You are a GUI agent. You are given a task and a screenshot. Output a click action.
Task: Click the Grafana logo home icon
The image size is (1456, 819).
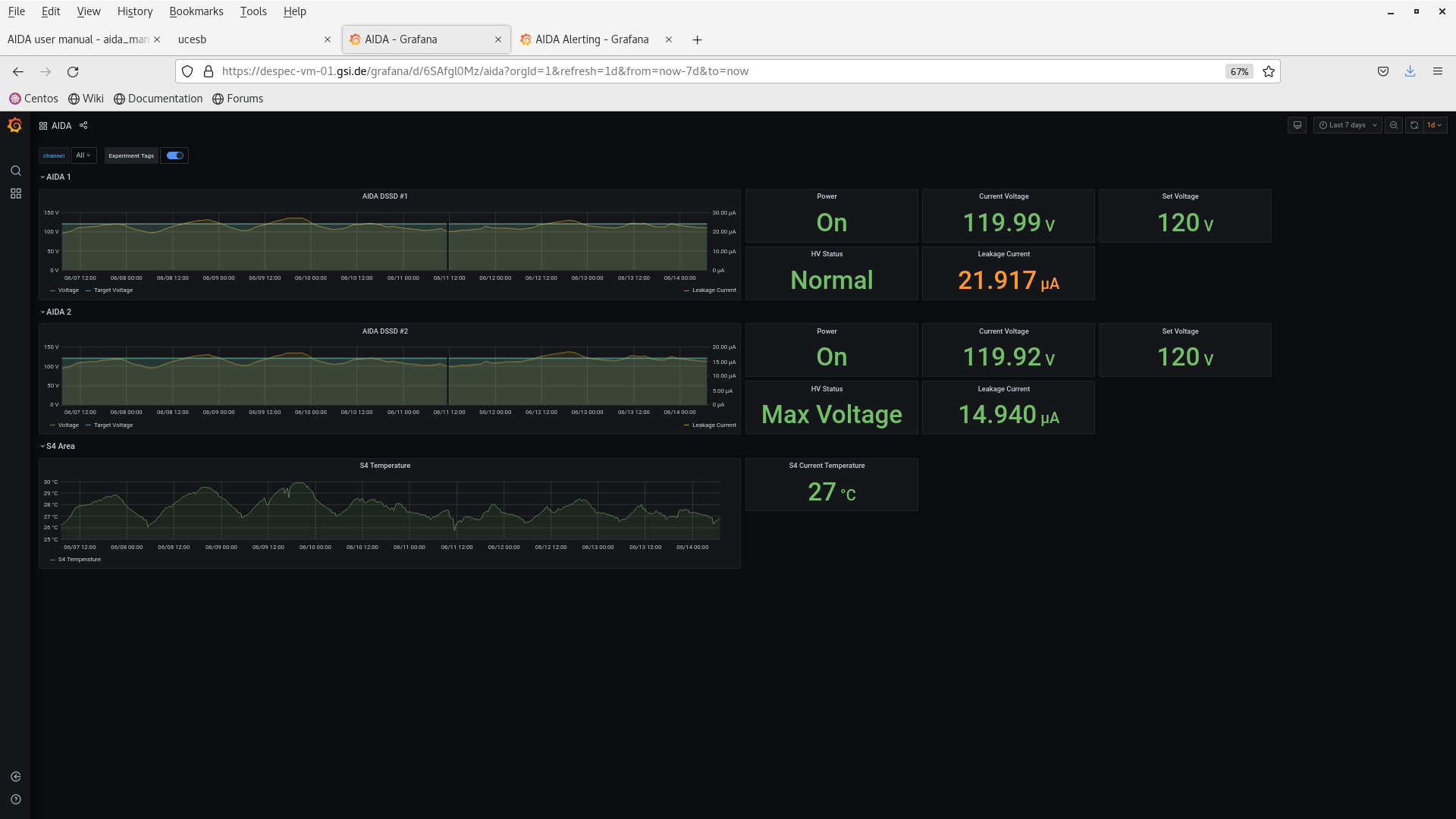tap(15, 125)
